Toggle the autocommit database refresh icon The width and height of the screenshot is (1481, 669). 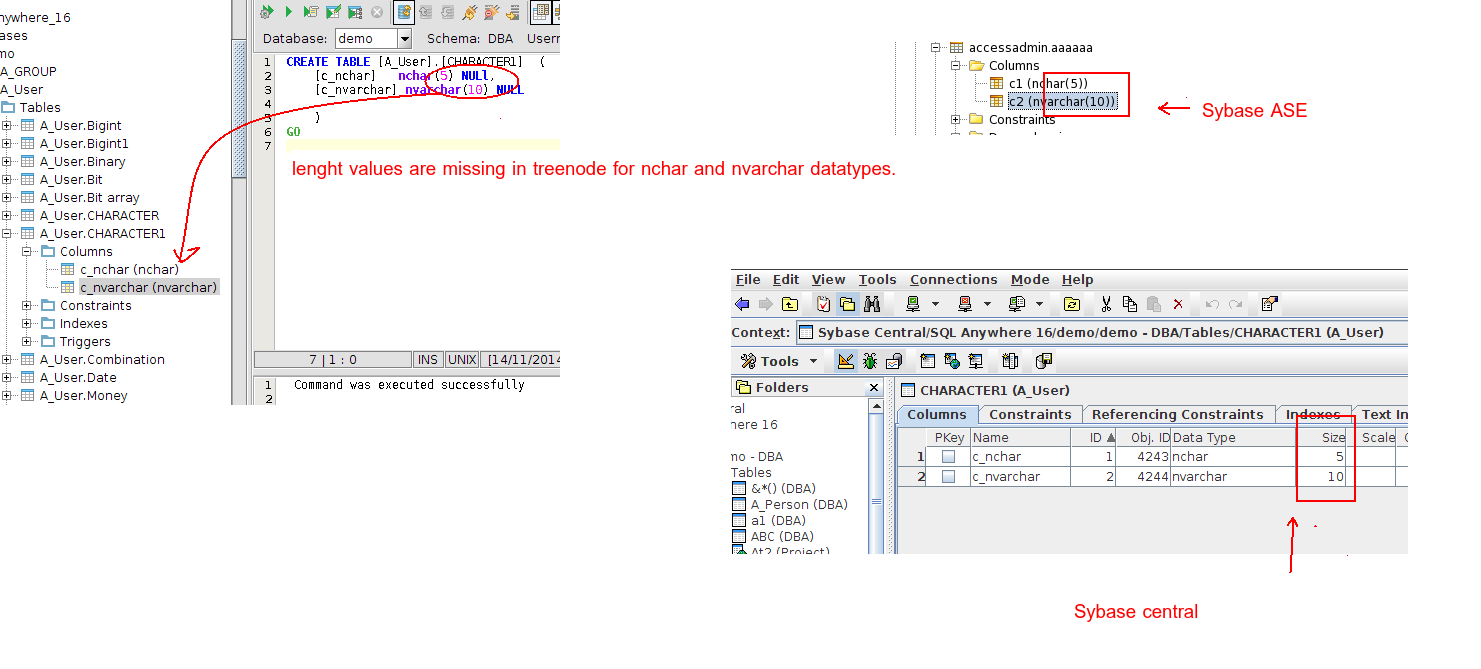pos(404,12)
